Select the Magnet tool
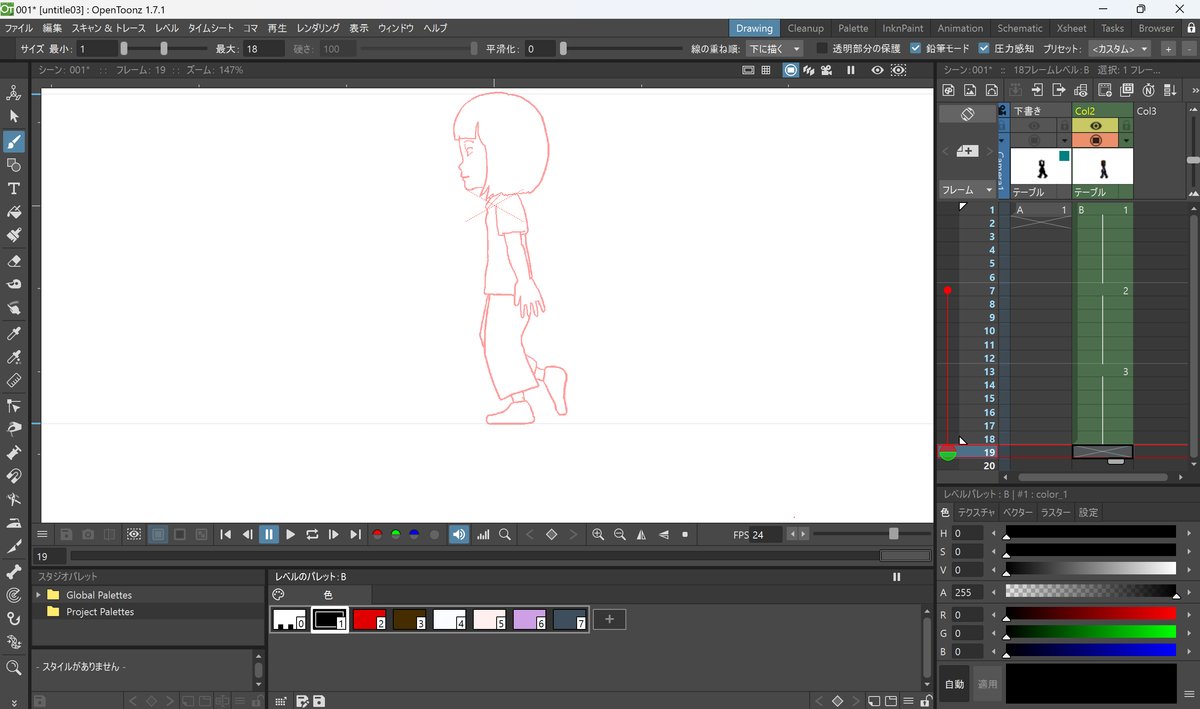1200x709 pixels. pyautogui.click(x=14, y=477)
